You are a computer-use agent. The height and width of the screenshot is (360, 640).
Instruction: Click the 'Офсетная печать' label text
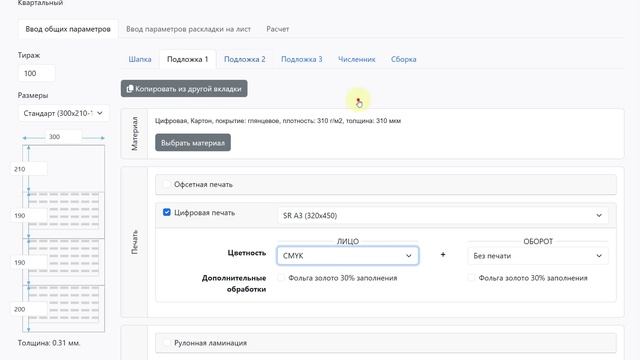[x=203, y=184]
